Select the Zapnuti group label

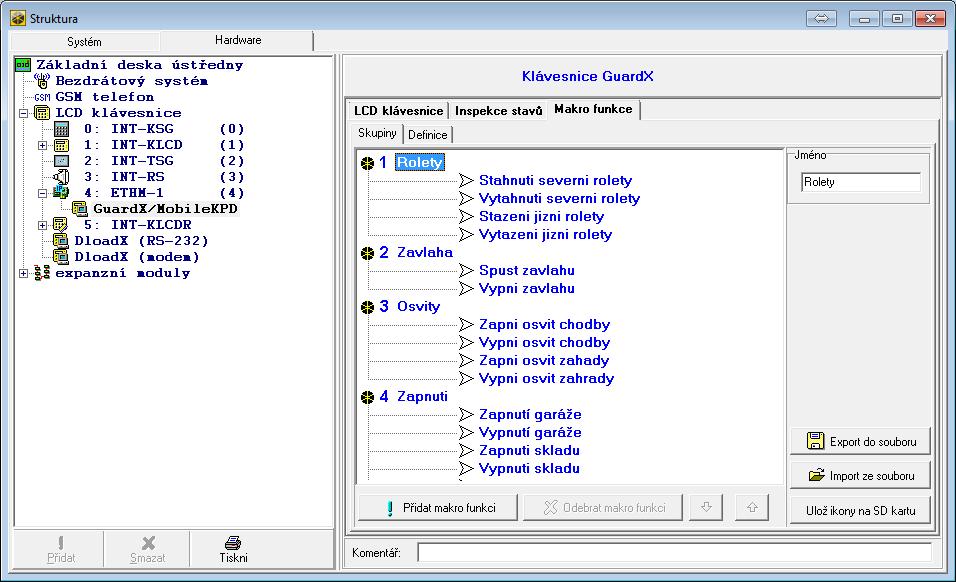(423, 397)
